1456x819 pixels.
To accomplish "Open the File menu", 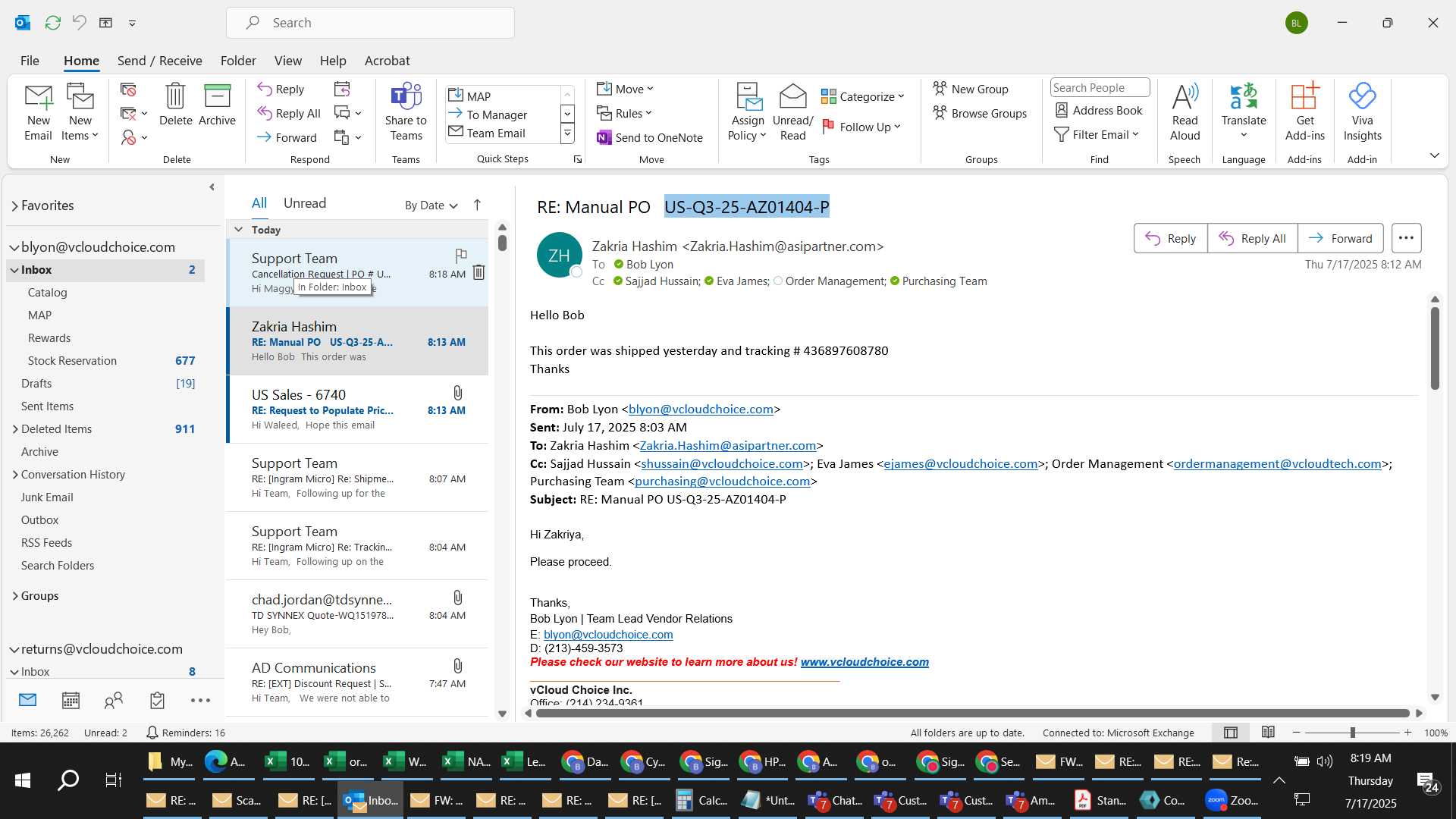I will 30,61.
